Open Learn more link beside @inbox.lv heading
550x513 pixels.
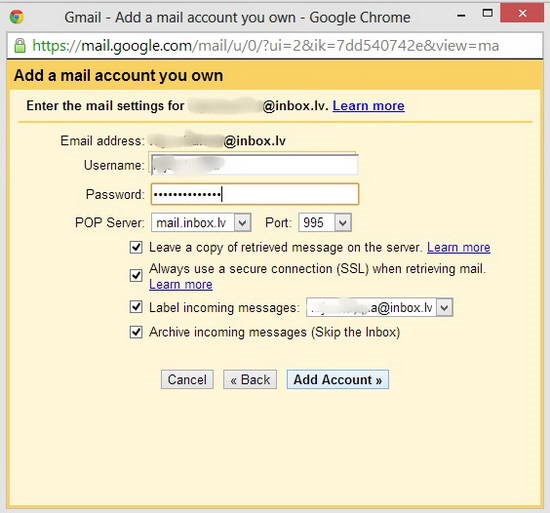(x=368, y=106)
